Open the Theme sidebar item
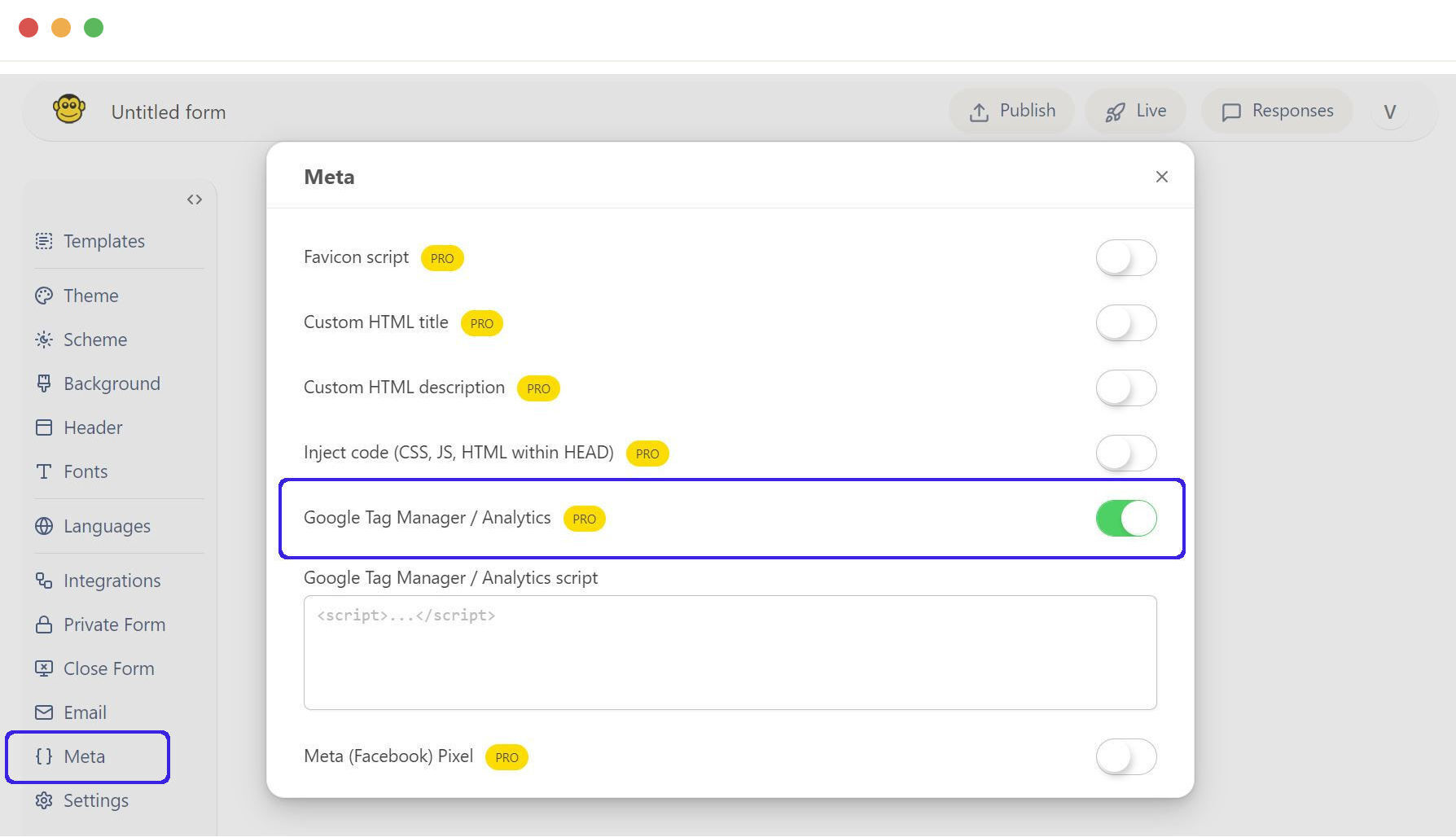The height and width of the screenshot is (837, 1456). click(x=90, y=296)
